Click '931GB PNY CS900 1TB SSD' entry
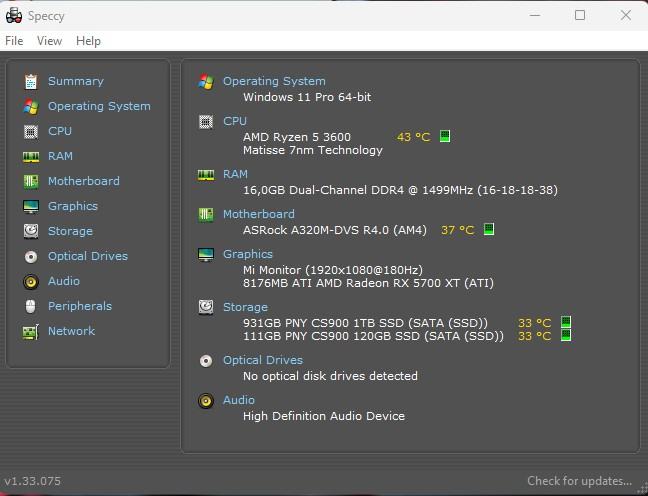This screenshot has height=496, width=648. tap(365, 323)
